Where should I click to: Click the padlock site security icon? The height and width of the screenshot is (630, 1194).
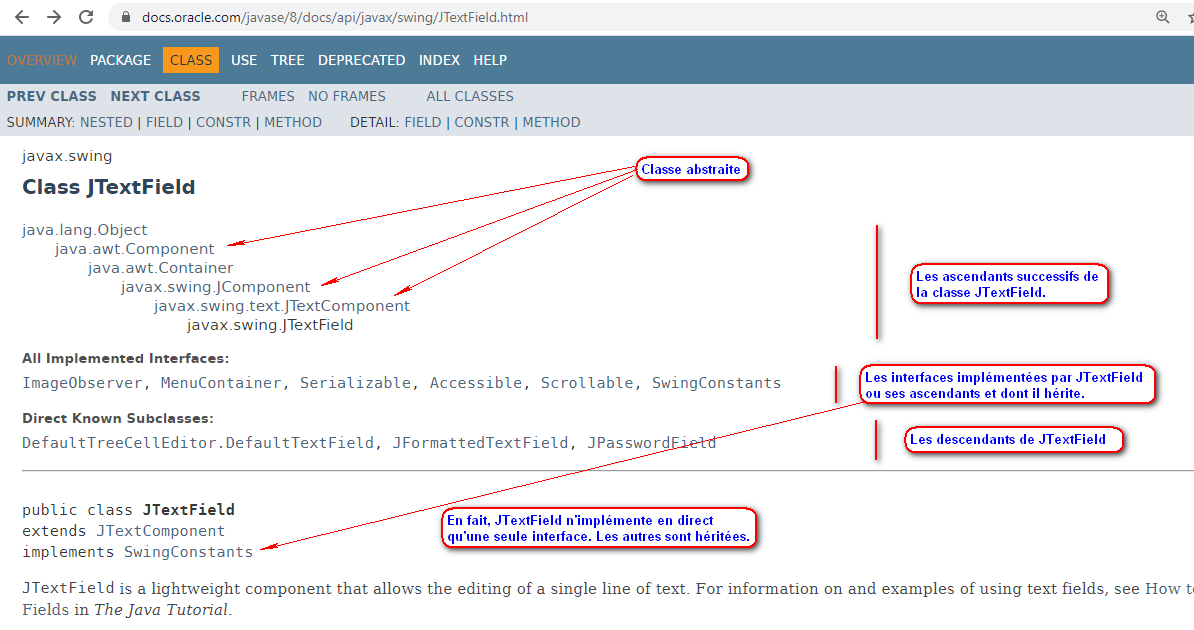coord(126,17)
